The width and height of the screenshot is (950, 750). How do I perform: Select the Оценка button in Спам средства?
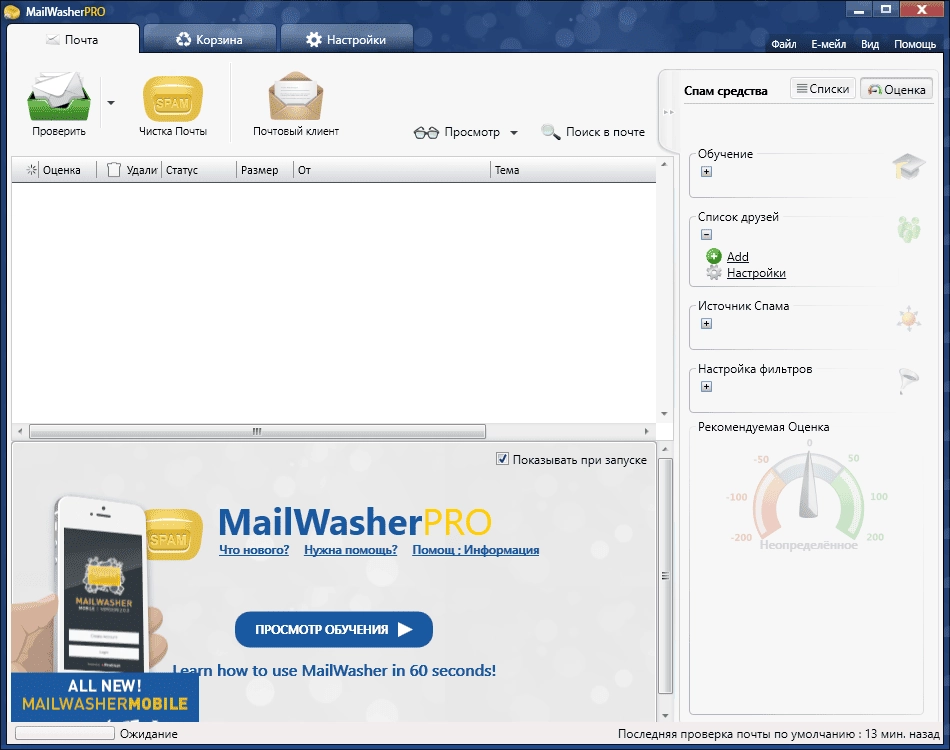897,89
